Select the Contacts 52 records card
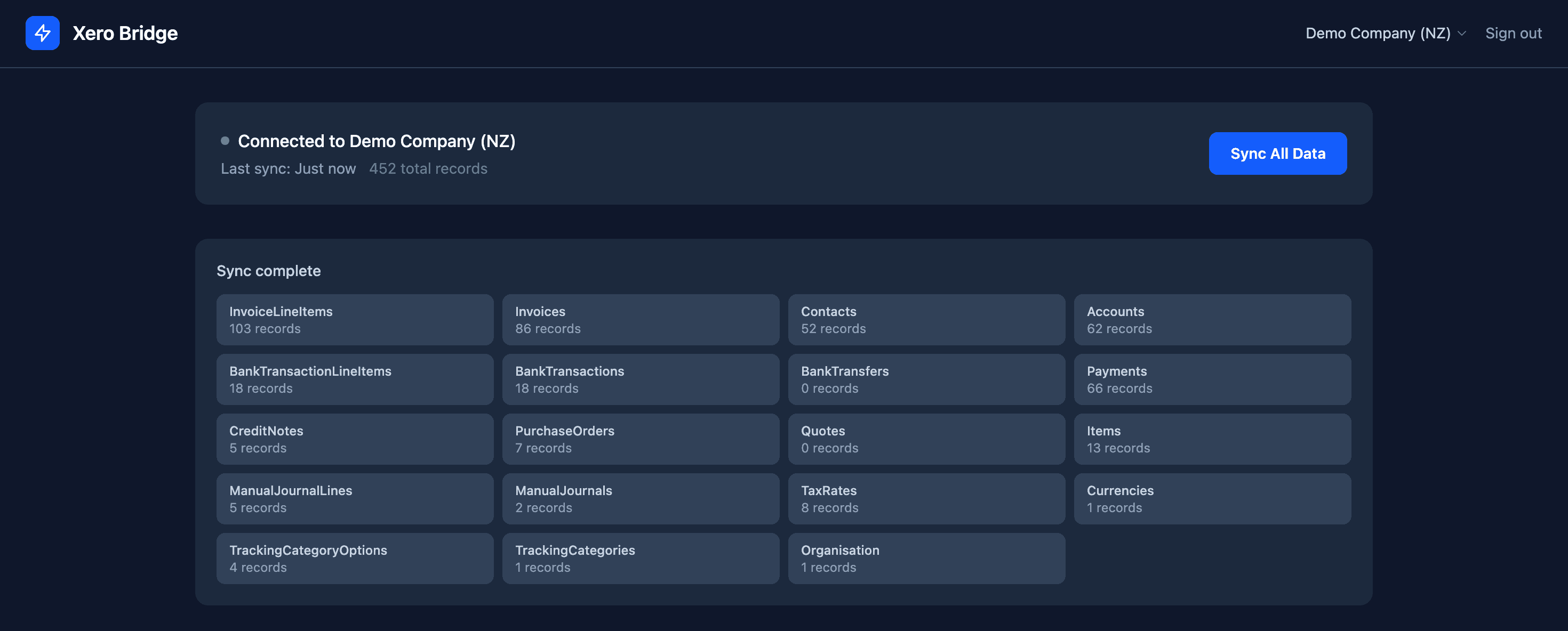The height and width of the screenshot is (631, 1568). [x=926, y=320]
